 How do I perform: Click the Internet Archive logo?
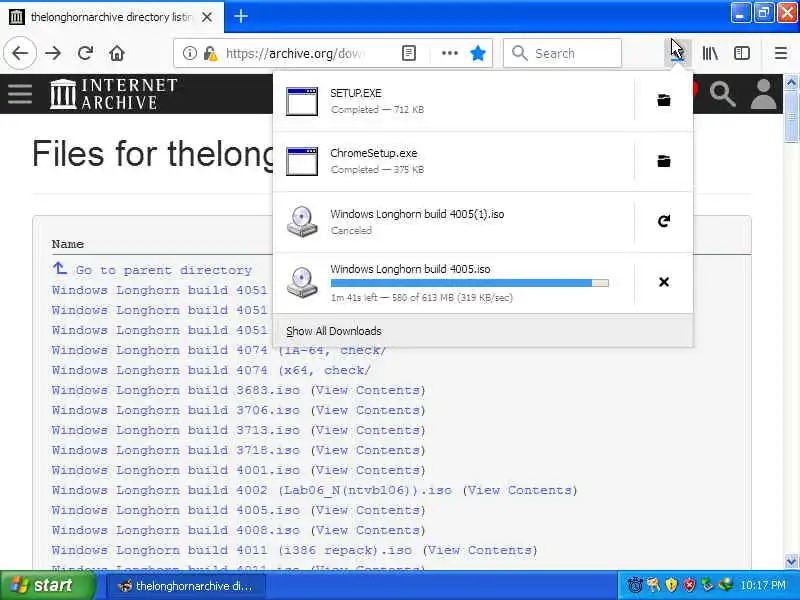[113, 94]
